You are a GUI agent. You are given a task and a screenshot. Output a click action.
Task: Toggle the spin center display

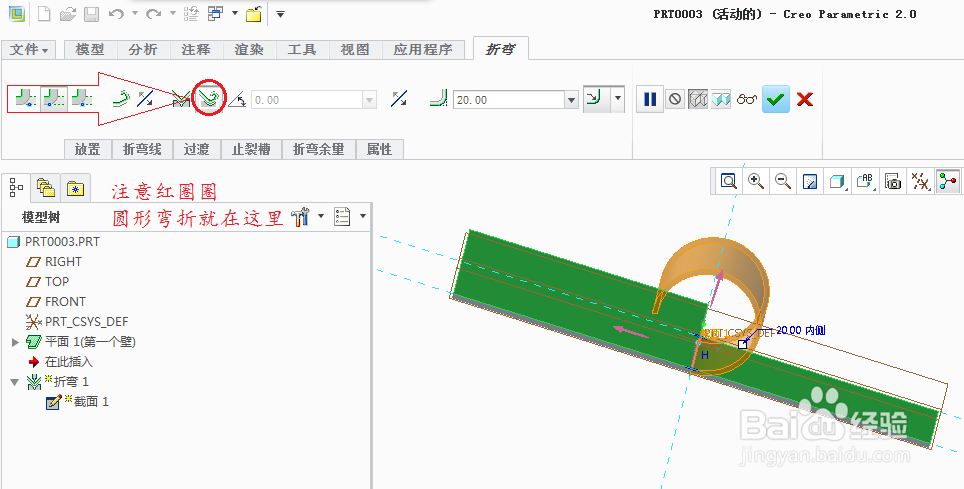click(x=947, y=181)
